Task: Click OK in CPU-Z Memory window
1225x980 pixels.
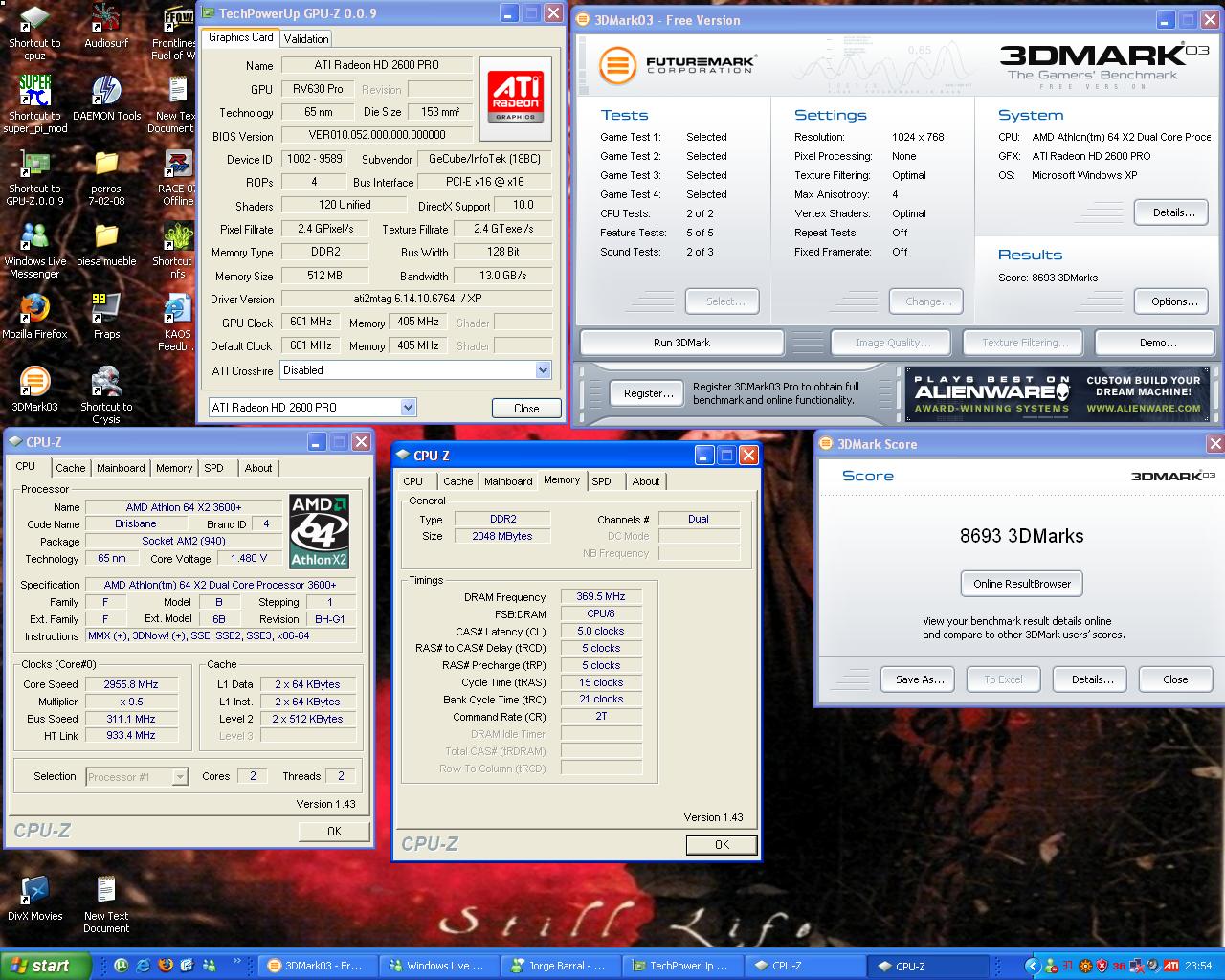Action: pyautogui.click(x=723, y=844)
